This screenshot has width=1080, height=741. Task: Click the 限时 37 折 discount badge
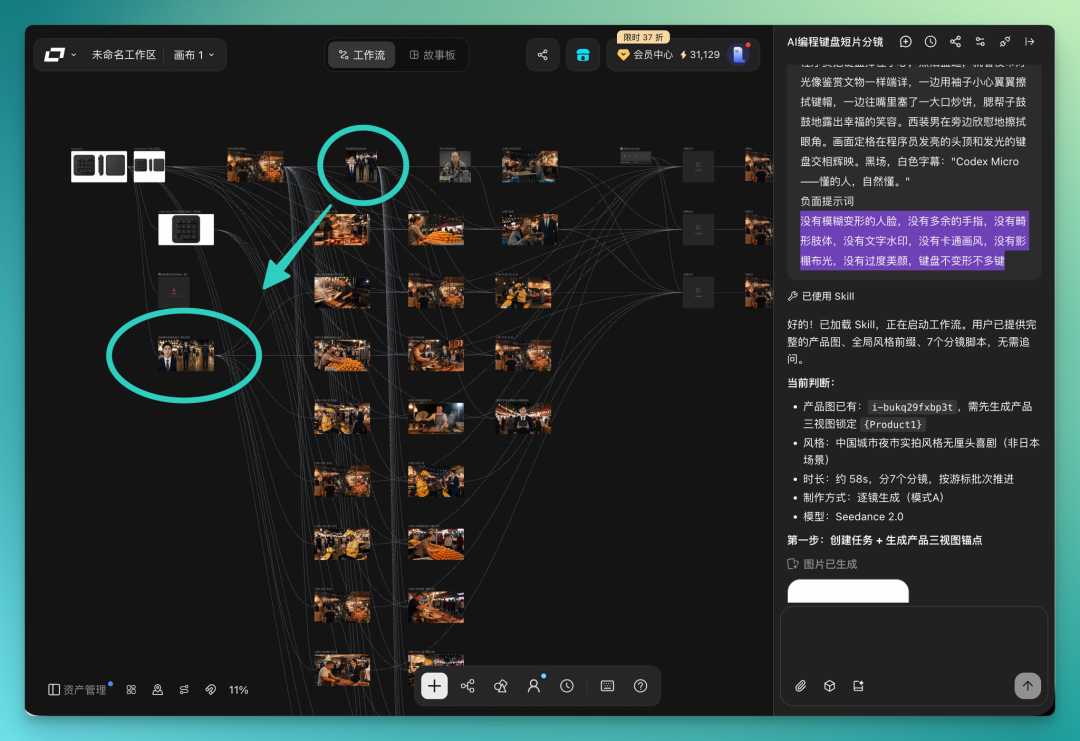[643, 37]
